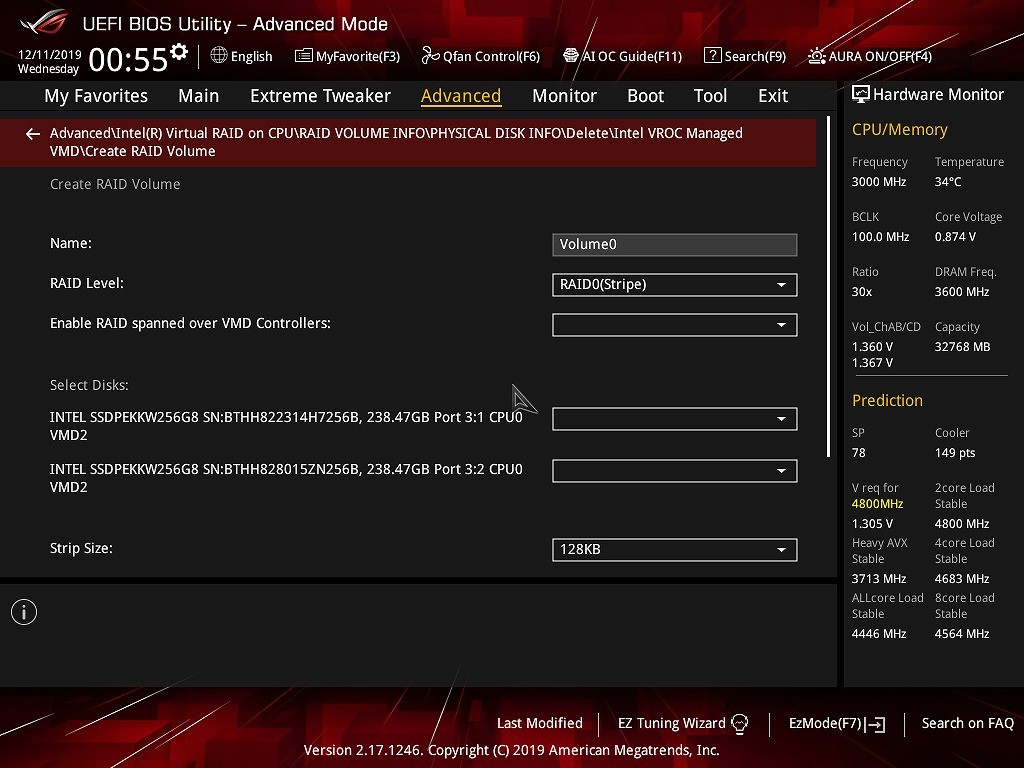This screenshot has width=1024, height=768.
Task: Expand RAID spanned over VMD Controllers dropdown
Action: 674,325
